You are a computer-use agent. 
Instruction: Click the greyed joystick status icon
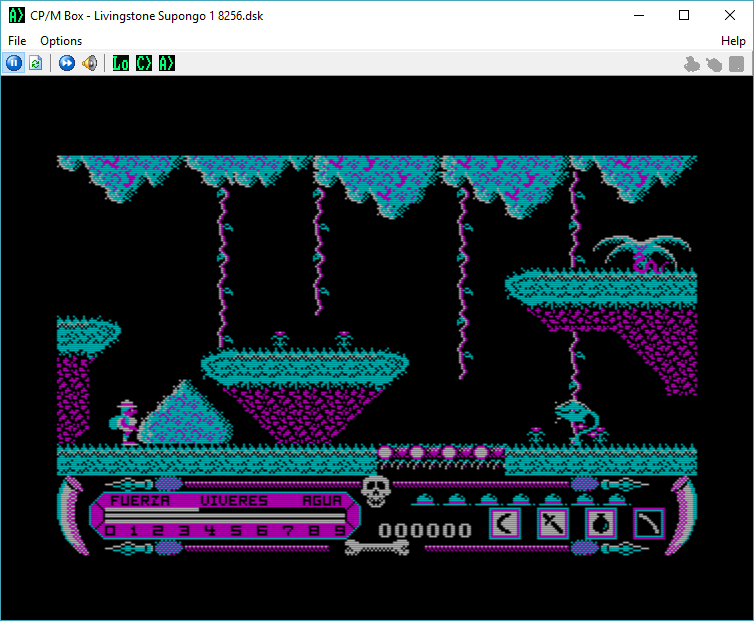click(x=692, y=64)
